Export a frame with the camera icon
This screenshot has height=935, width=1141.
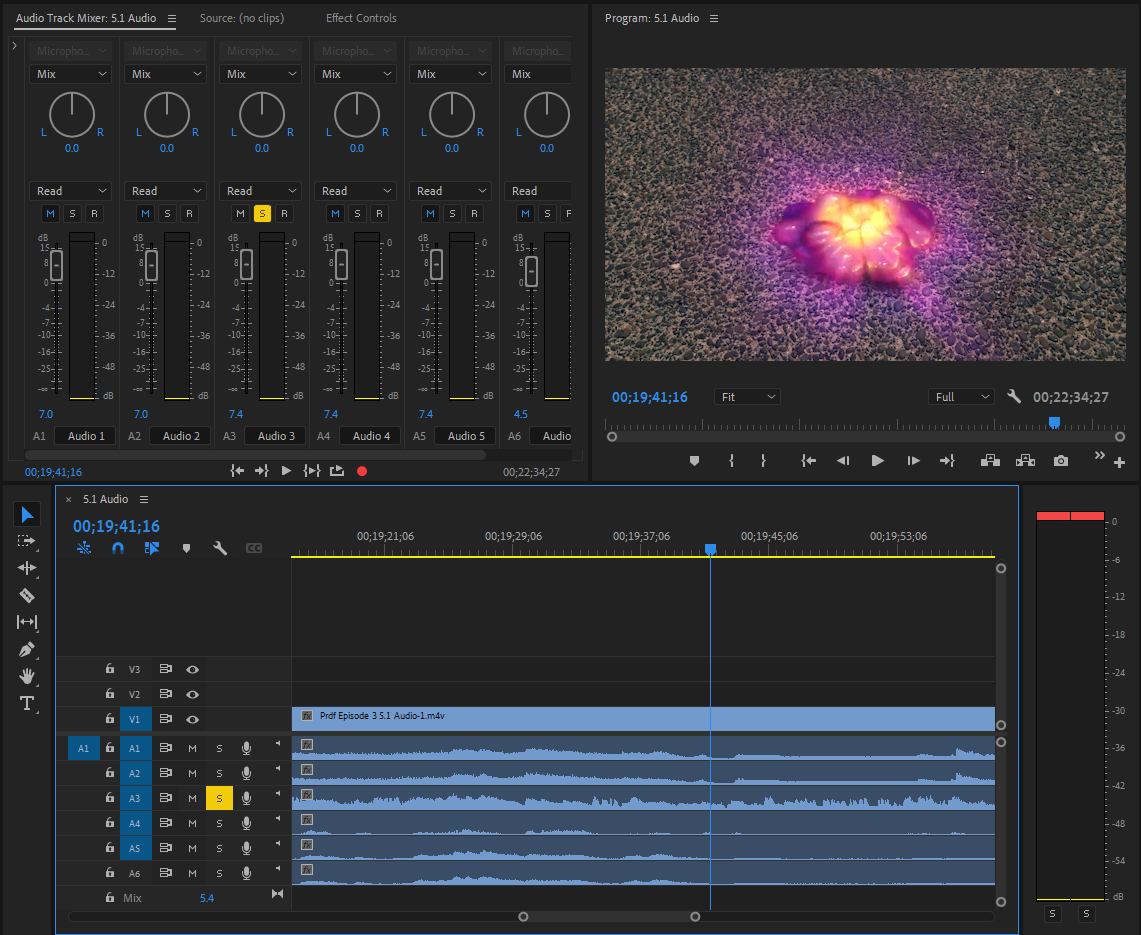1060,461
